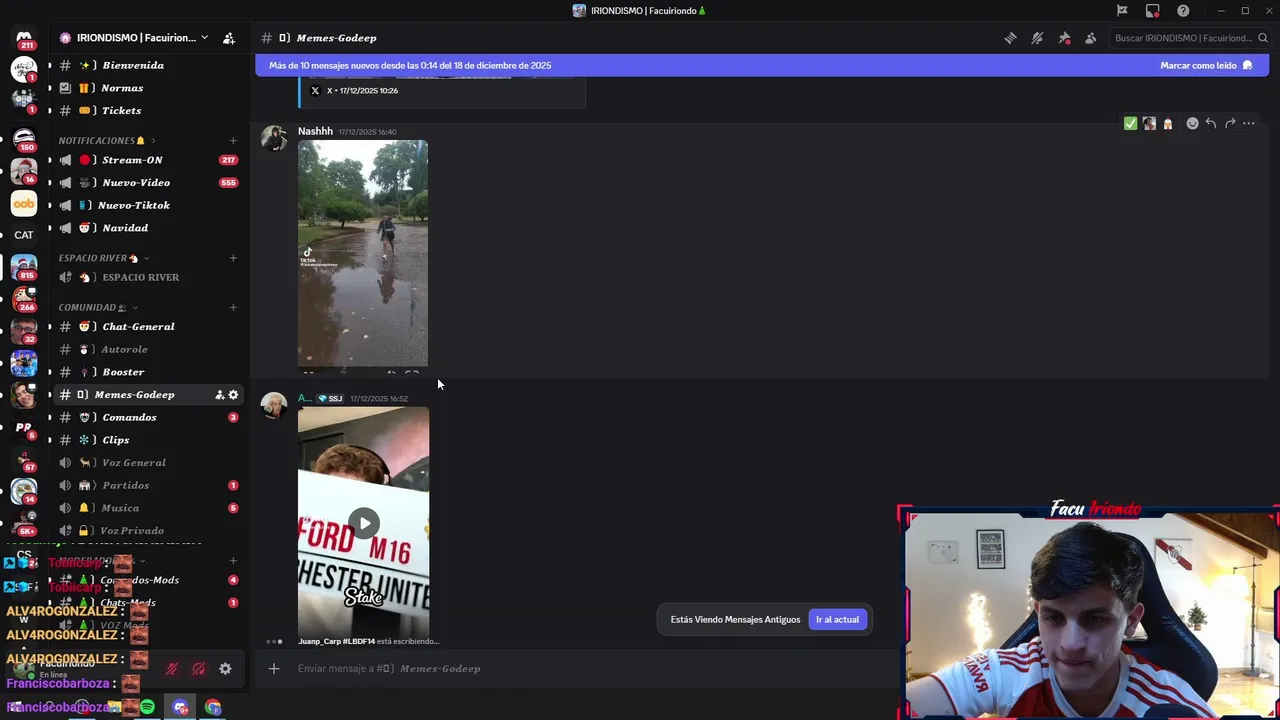Click the new messages banner text

(410, 66)
